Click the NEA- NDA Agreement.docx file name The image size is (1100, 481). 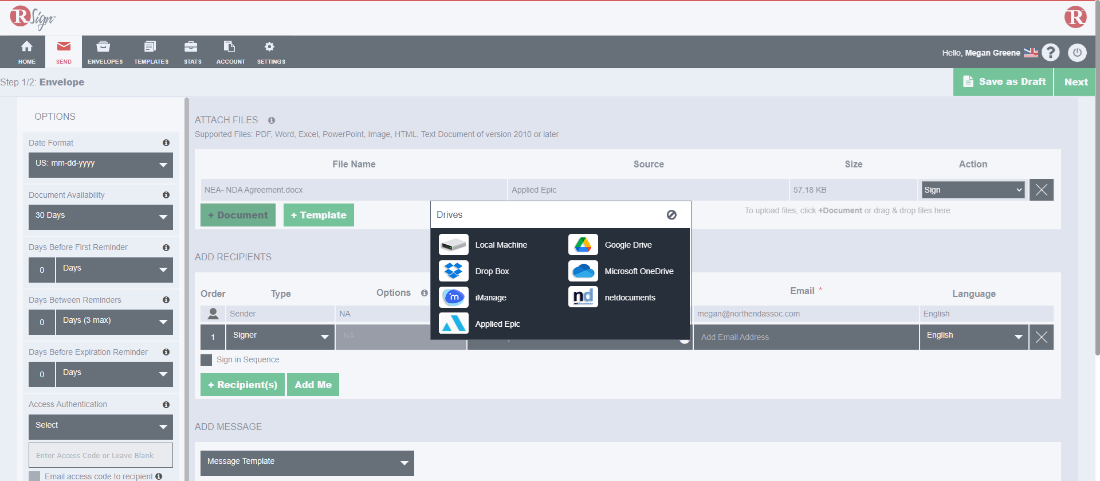coord(253,189)
